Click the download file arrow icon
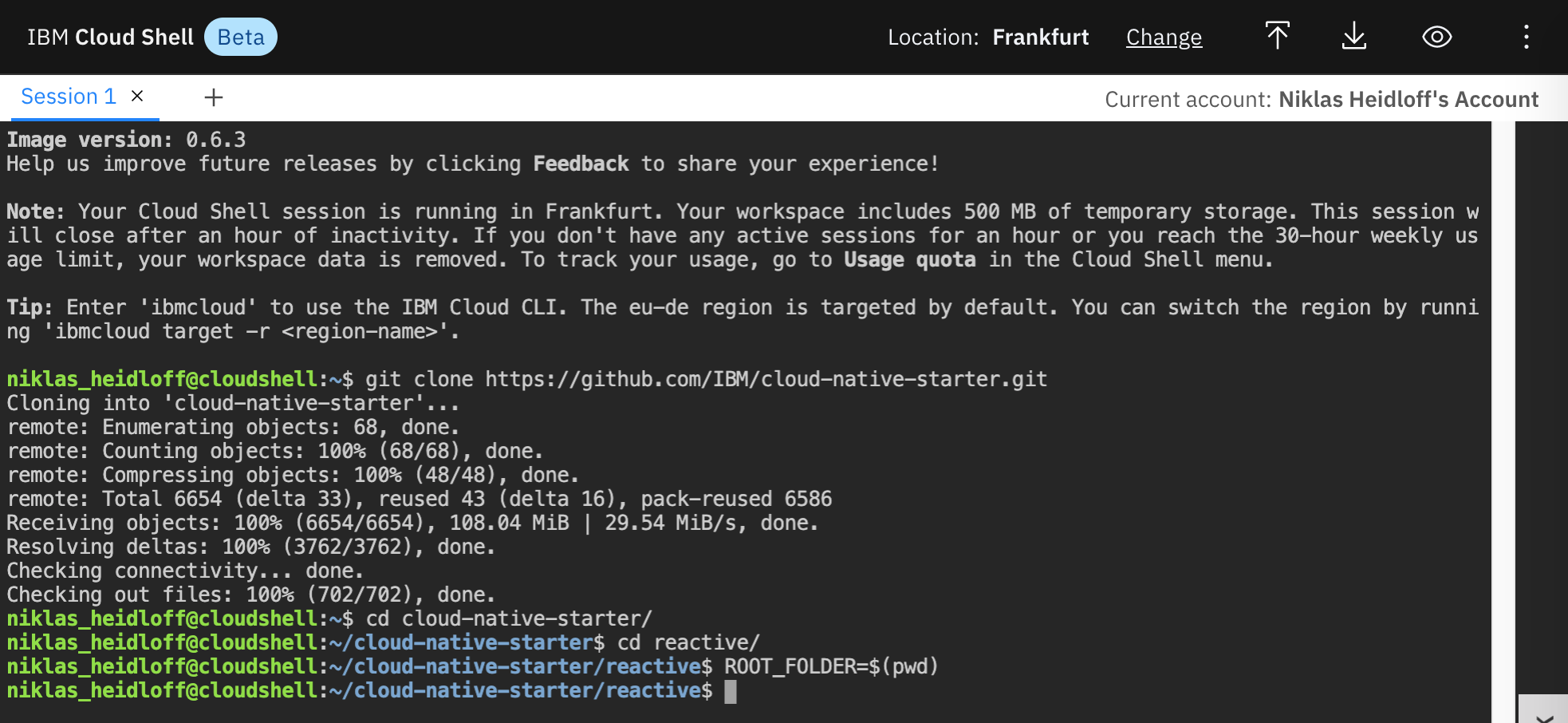This screenshot has width=1568, height=723. 1353,37
